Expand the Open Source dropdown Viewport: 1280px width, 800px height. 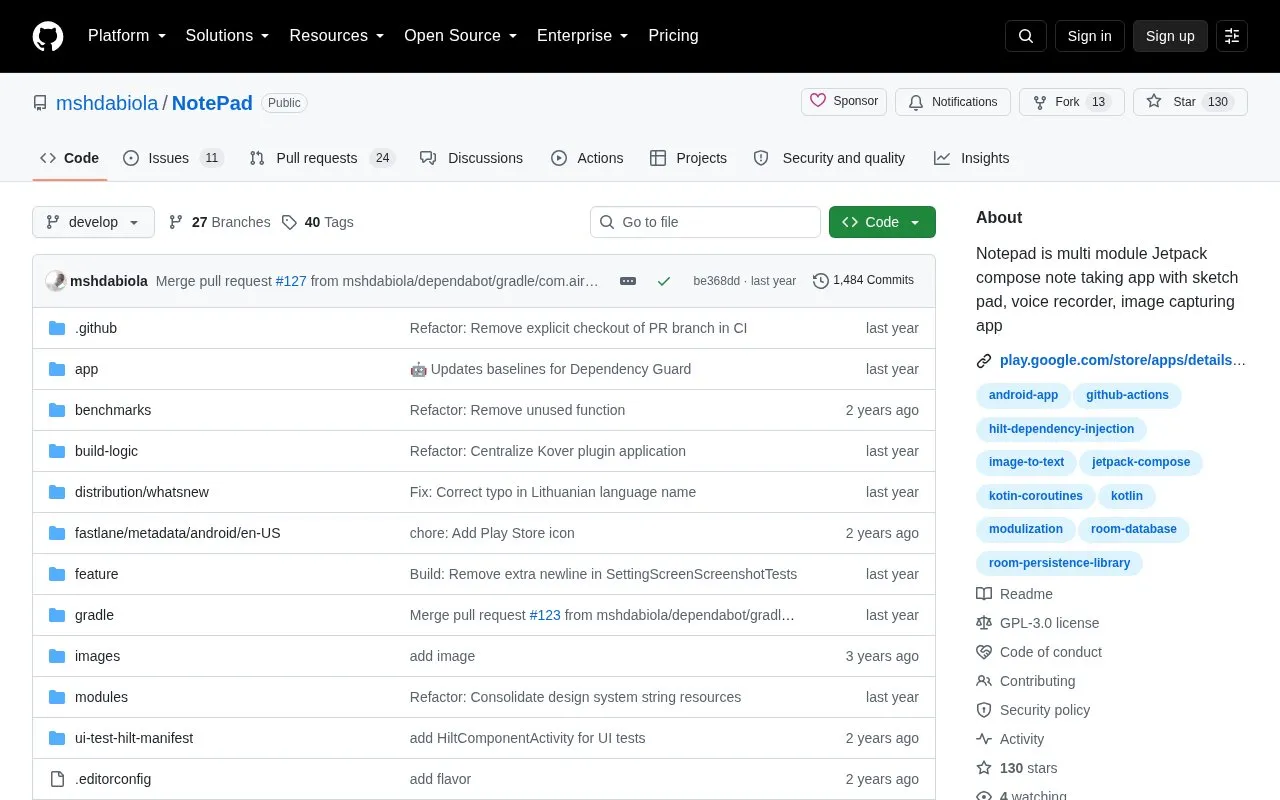tap(461, 36)
